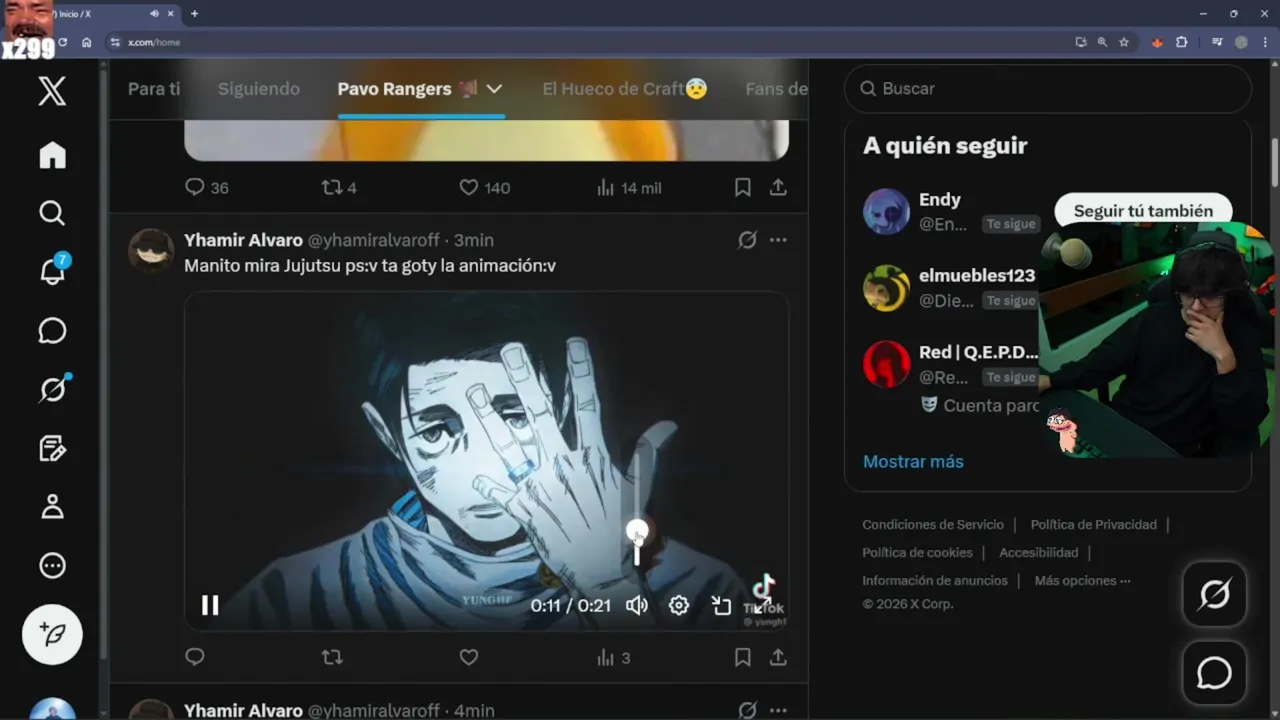
Task: Click the video volume slider handle
Action: tap(637, 532)
